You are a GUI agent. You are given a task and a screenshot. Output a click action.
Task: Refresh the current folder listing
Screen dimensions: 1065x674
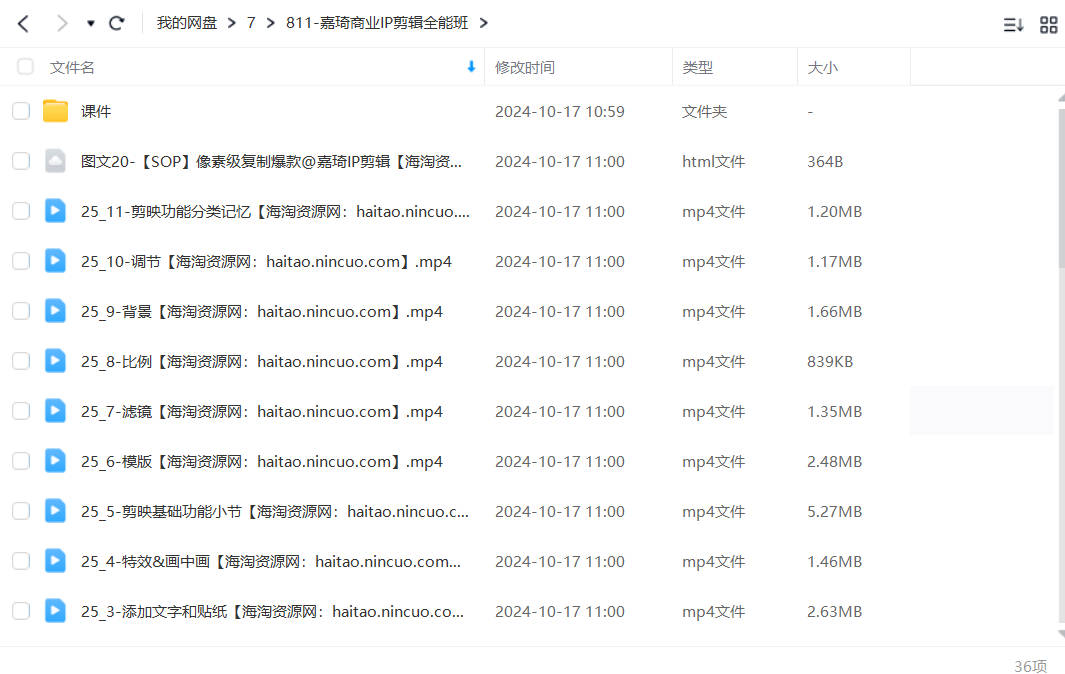pos(117,24)
